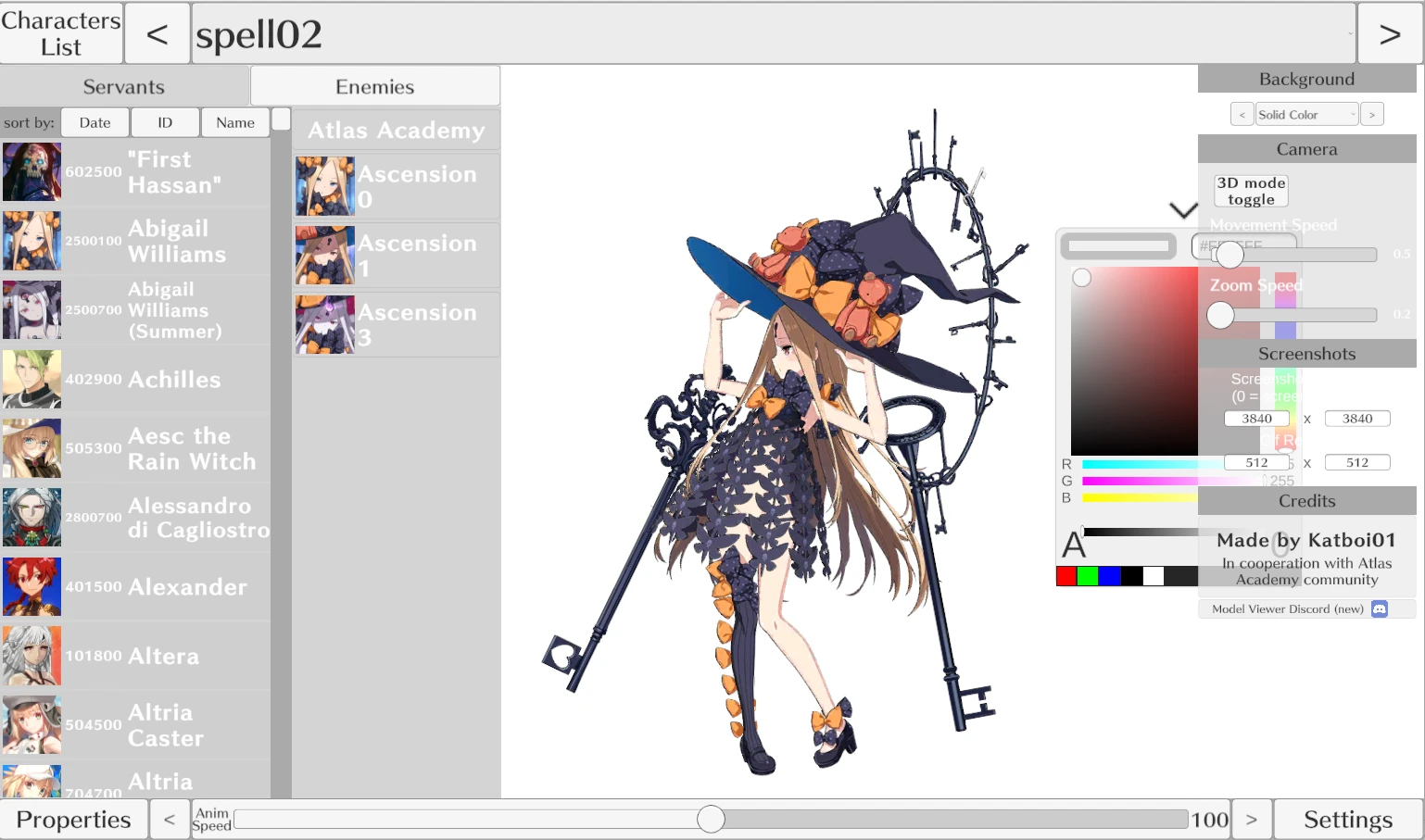
Task: Advance to next animation with the top-right arrow
Action: 1389,34
